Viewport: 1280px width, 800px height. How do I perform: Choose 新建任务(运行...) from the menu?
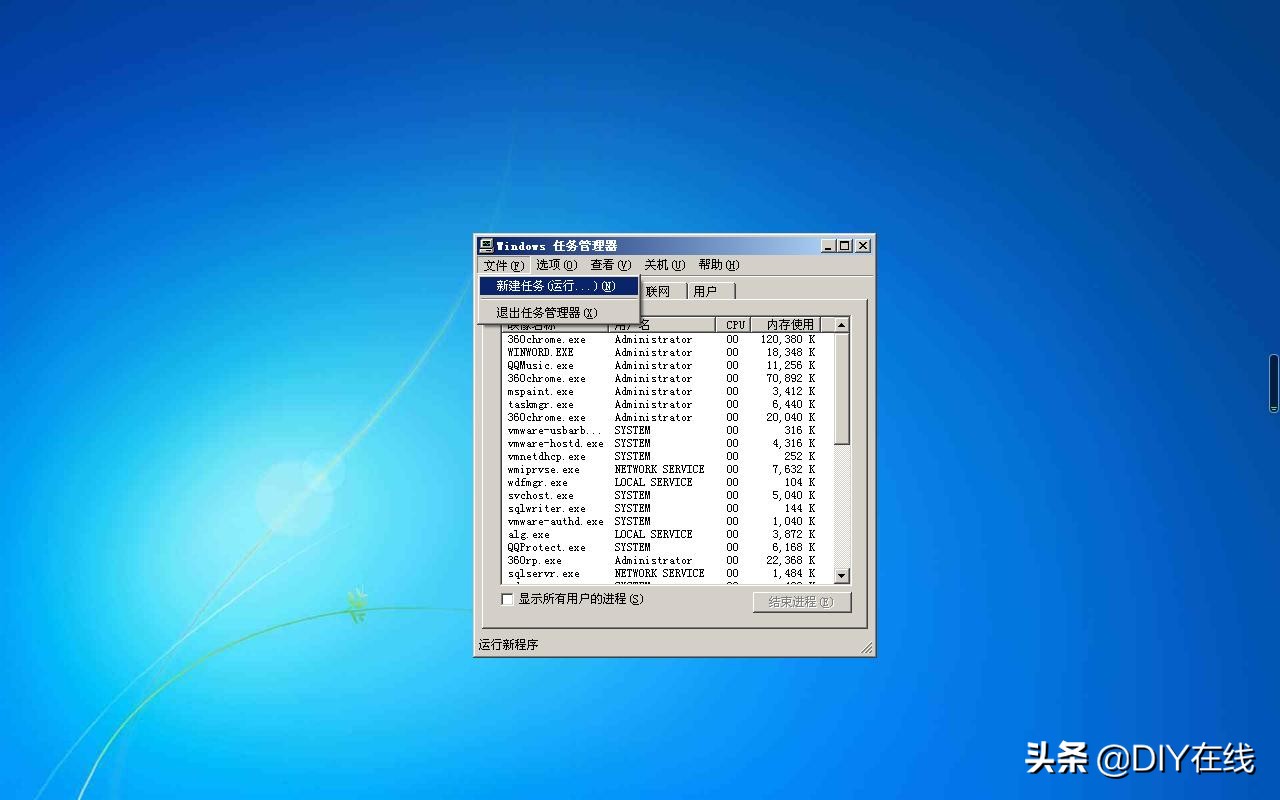[556, 286]
